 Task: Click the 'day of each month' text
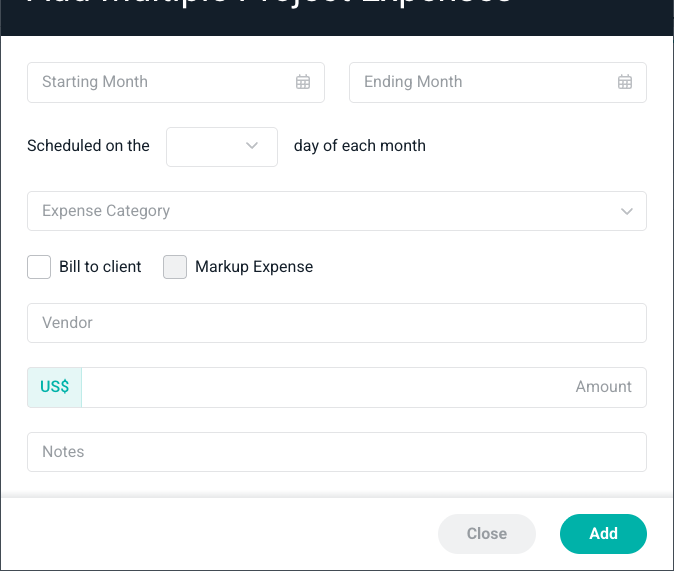pyautogui.click(x=360, y=146)
